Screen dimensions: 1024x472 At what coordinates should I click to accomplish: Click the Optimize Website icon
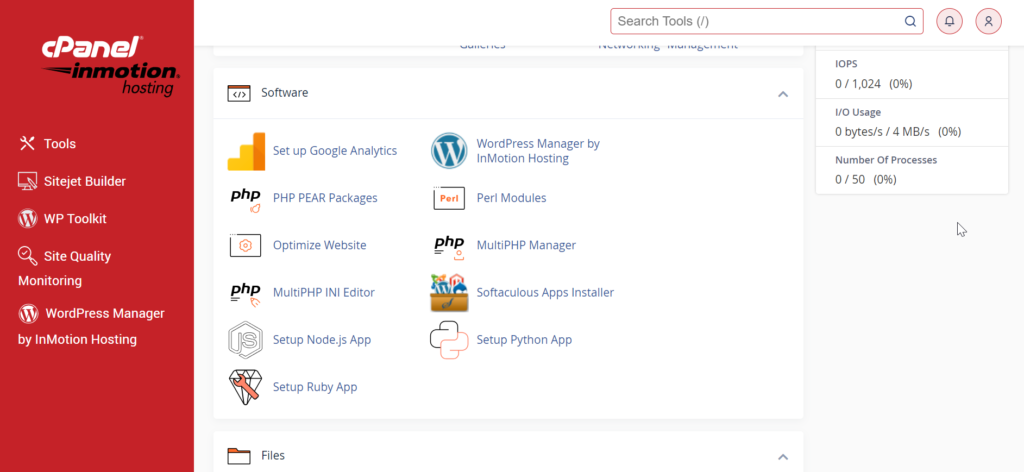click(x=245, y=245)
